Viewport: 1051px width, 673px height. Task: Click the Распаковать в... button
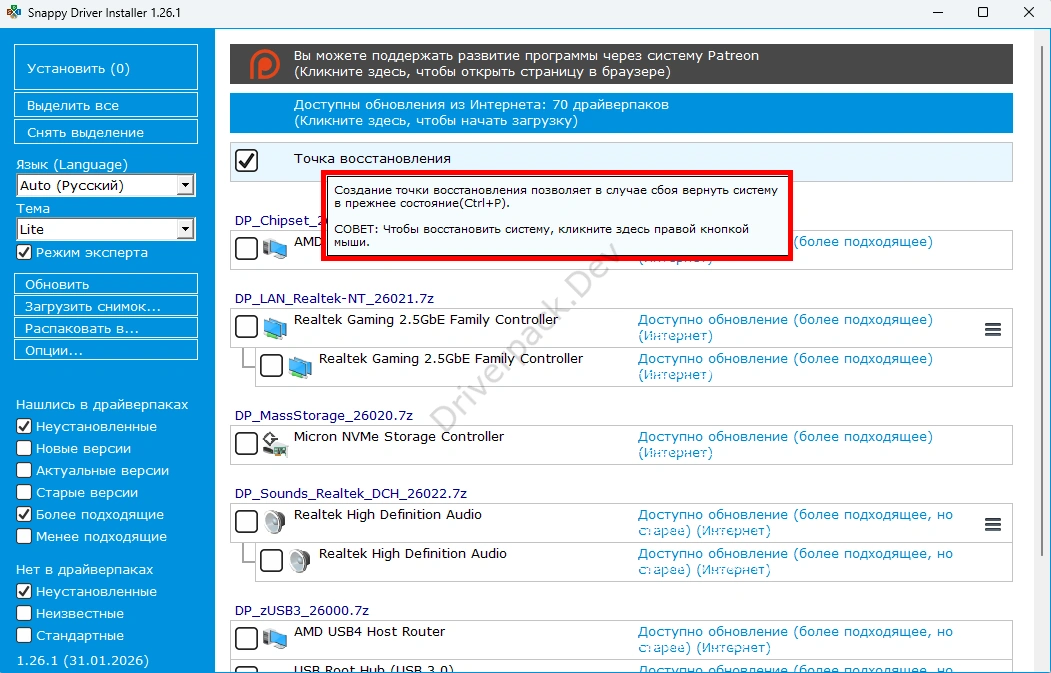[106, 328]
